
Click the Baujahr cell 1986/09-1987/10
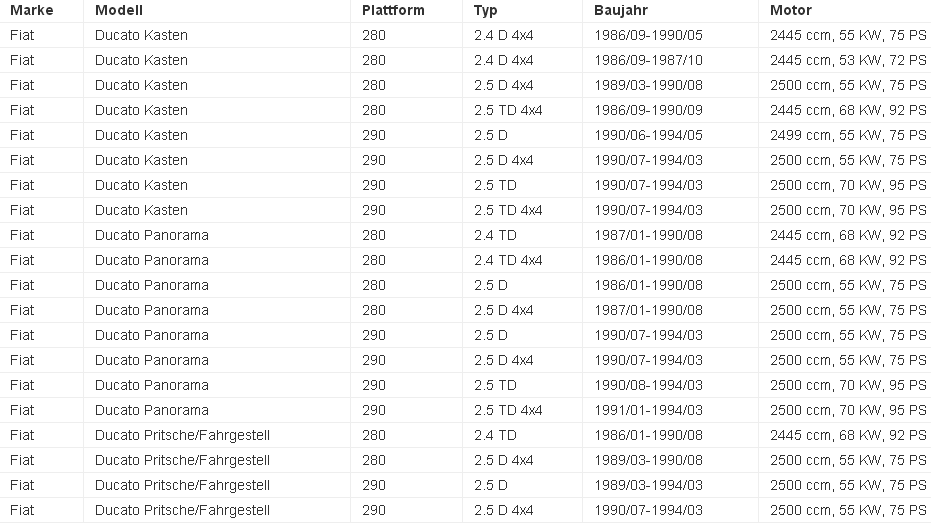(x=648, y=60)
